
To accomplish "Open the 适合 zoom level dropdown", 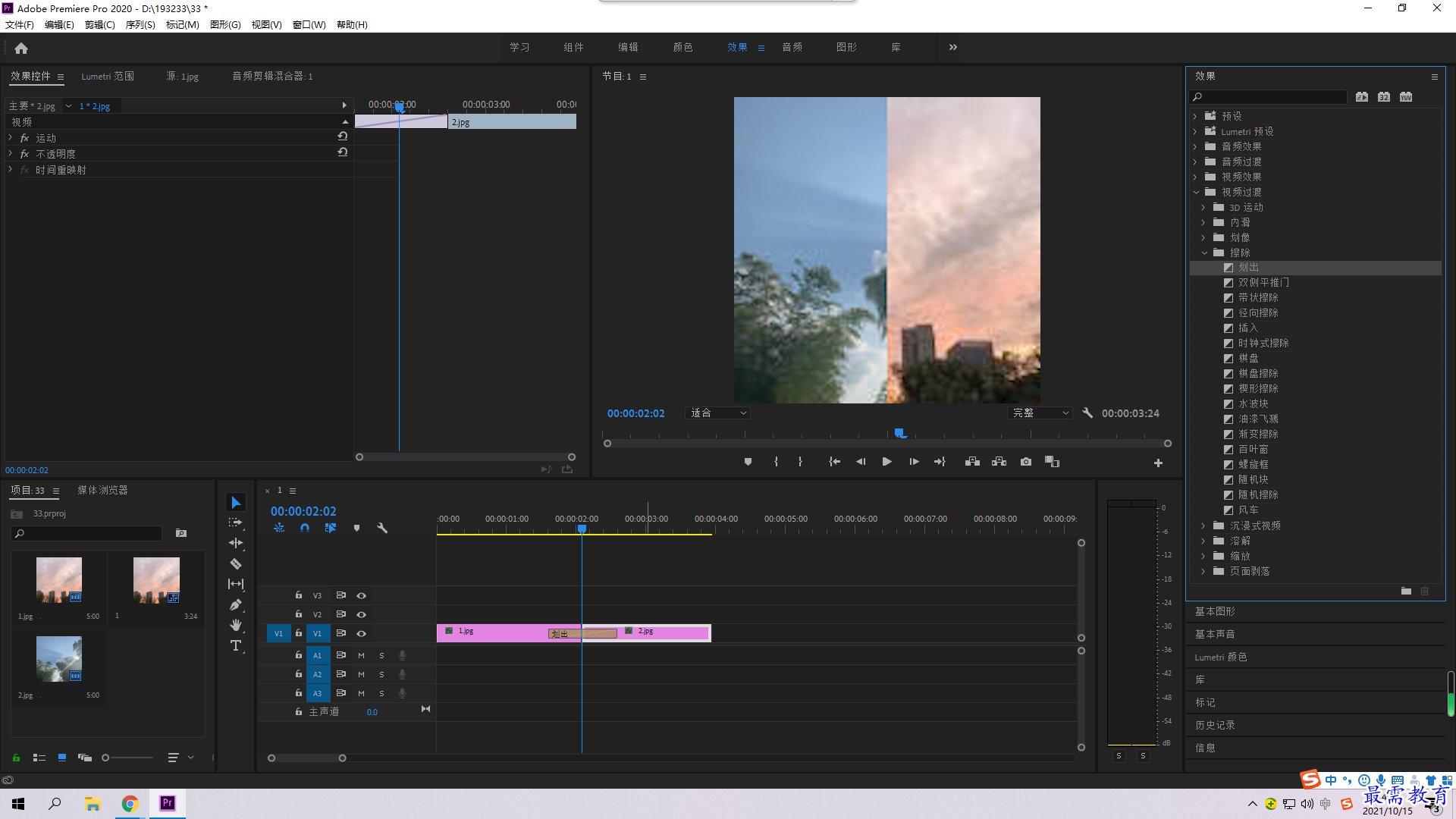I will click(x=717, y=413).
